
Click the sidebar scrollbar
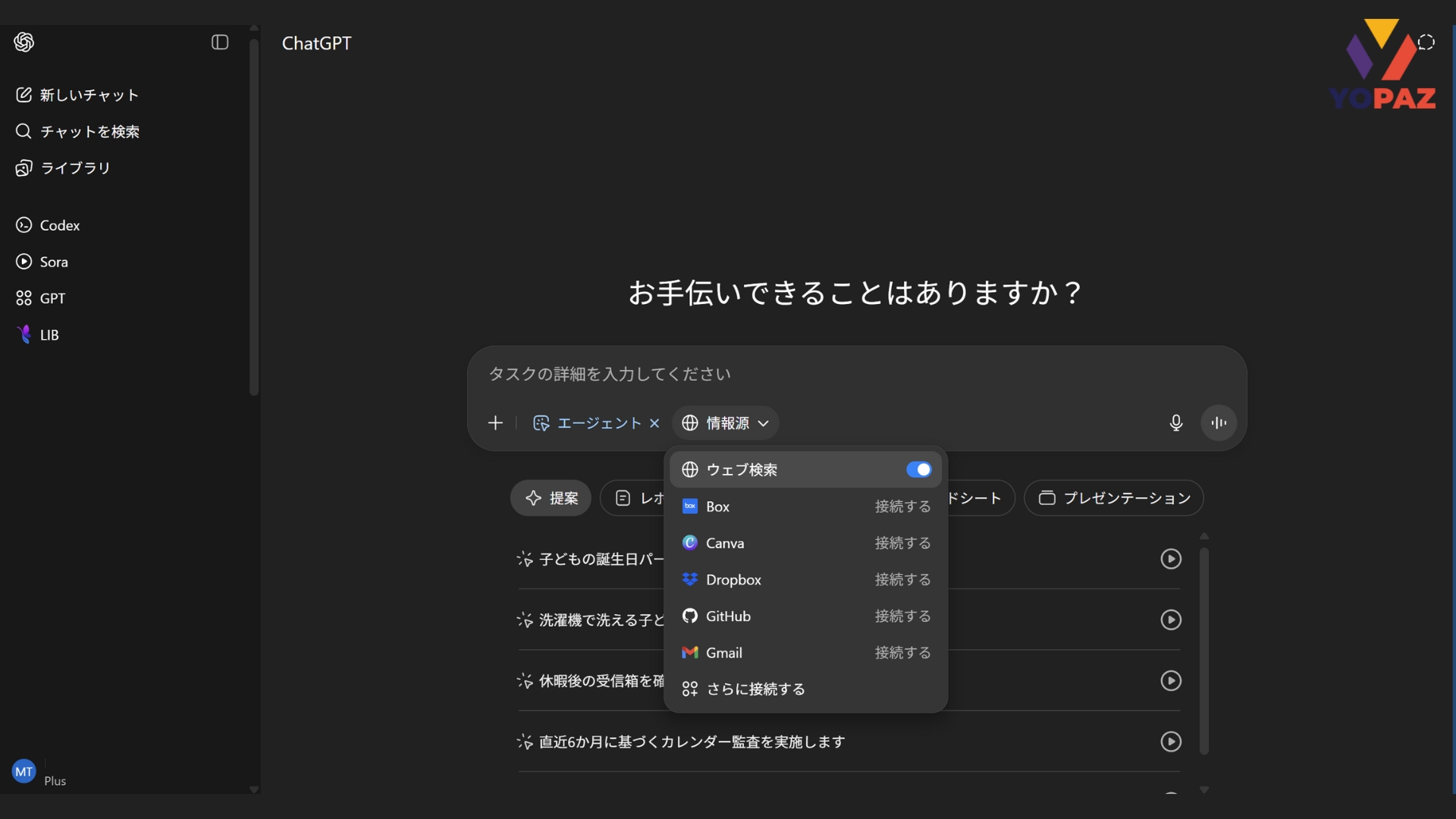(254, 216)
